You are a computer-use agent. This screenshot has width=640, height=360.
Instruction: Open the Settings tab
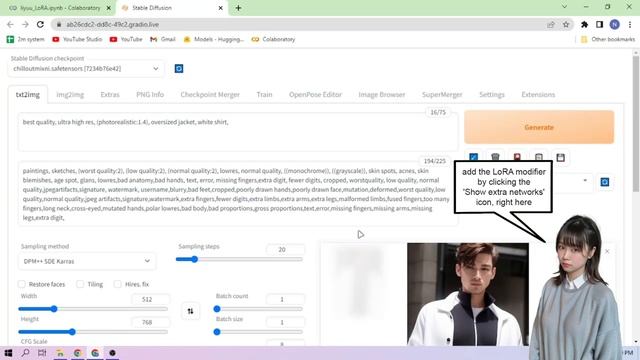(492, 94)
